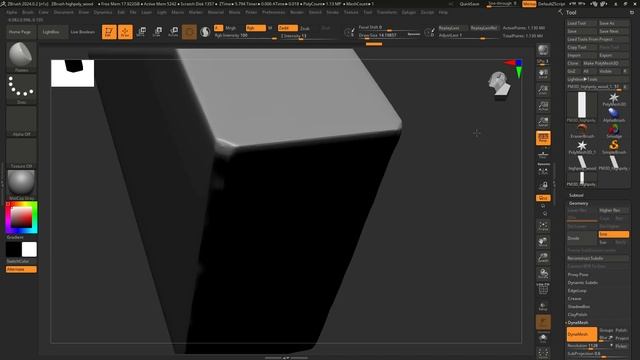
Task: Expand the Subtool section
Action: click(x=576, y=195)
